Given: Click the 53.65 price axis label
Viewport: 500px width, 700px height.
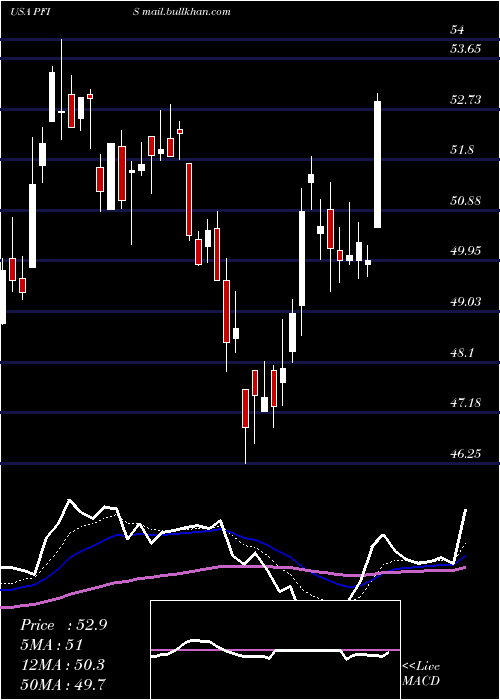Looking at the screenshot, I should (x=466, y=48).
